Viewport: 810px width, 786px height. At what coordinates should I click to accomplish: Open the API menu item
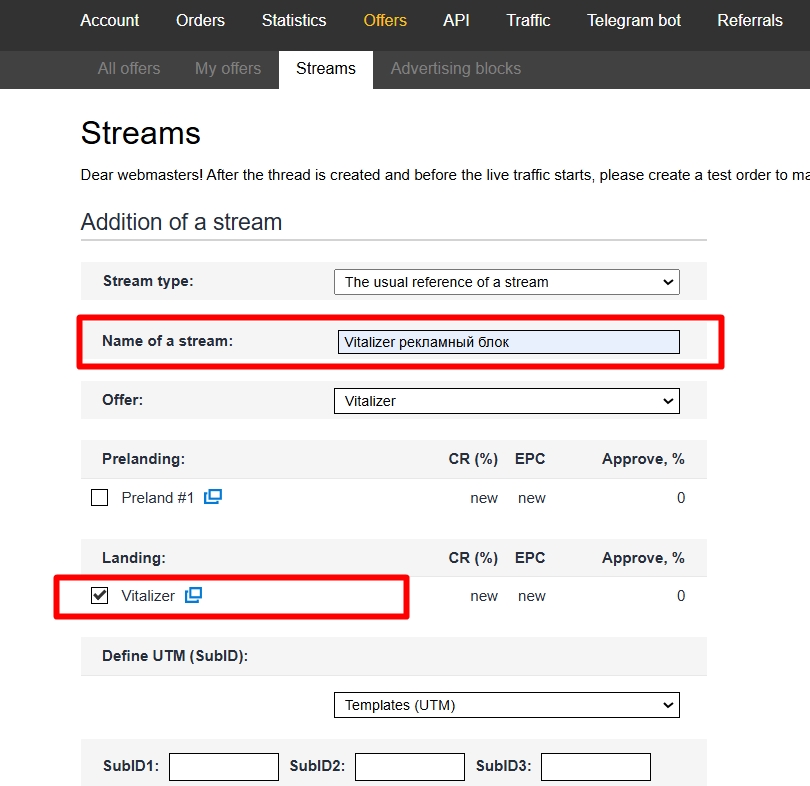coord(456,21)
